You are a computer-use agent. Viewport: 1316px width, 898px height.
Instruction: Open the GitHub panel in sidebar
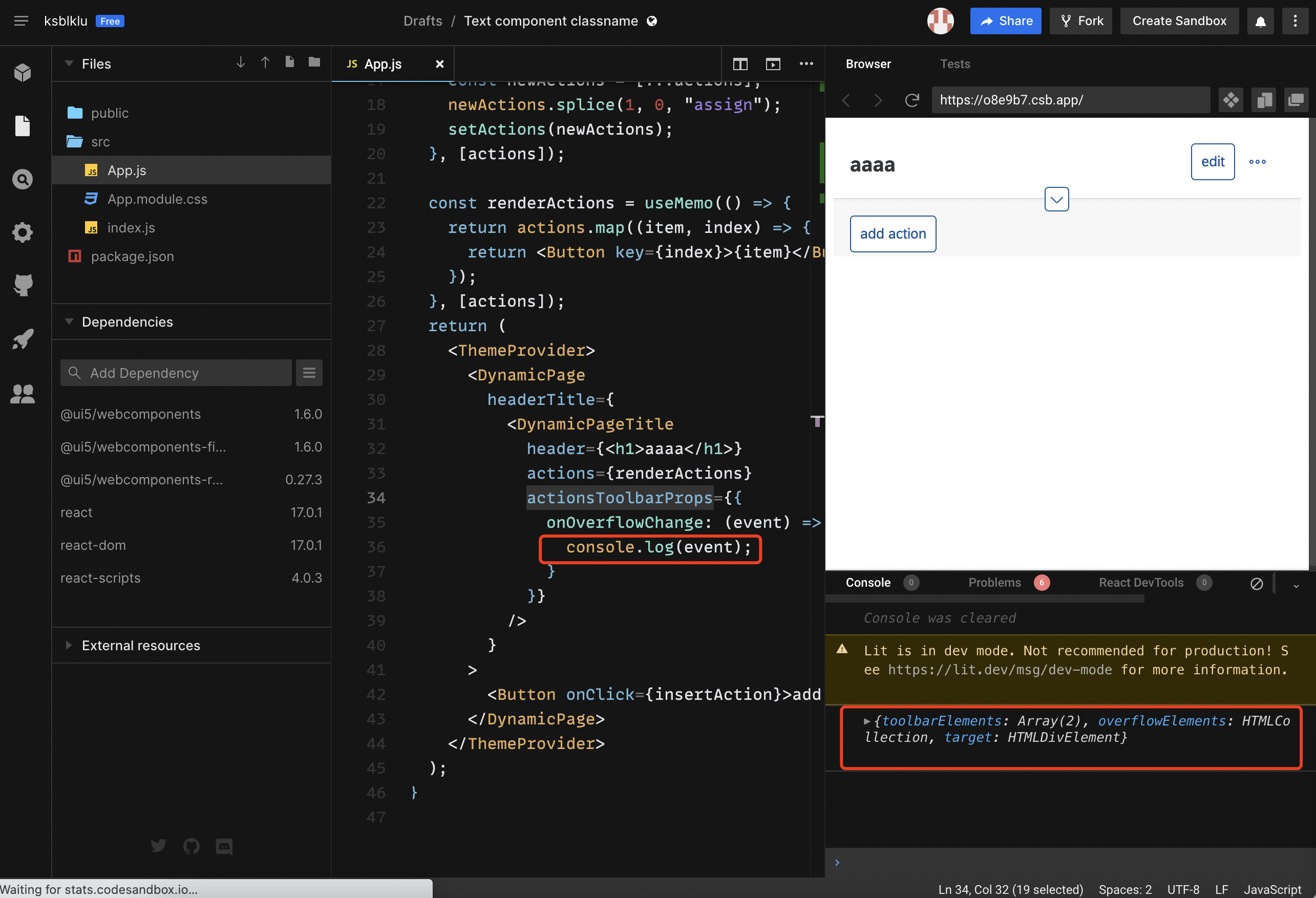coord(23,285)
